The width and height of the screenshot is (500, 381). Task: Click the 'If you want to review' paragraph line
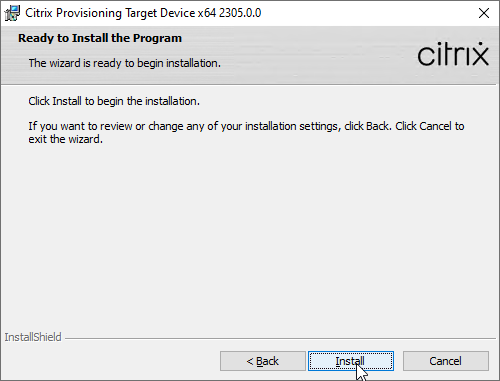click(246, 126)
